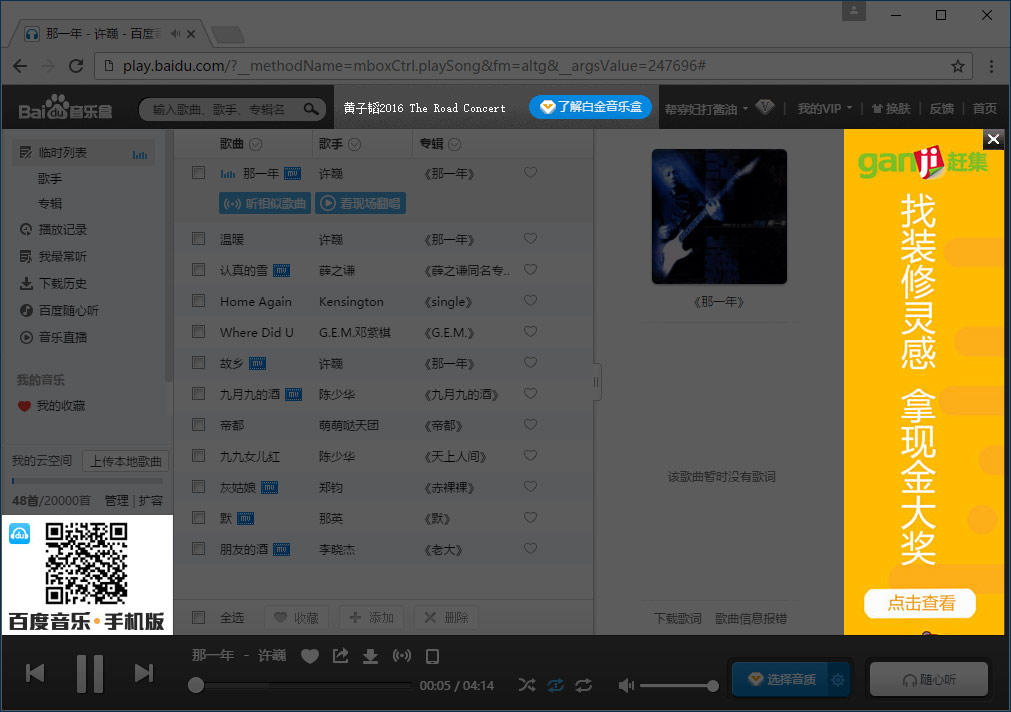Open MV for 九月九的酒
The image size is (1011, 712).
pos(293,394)
